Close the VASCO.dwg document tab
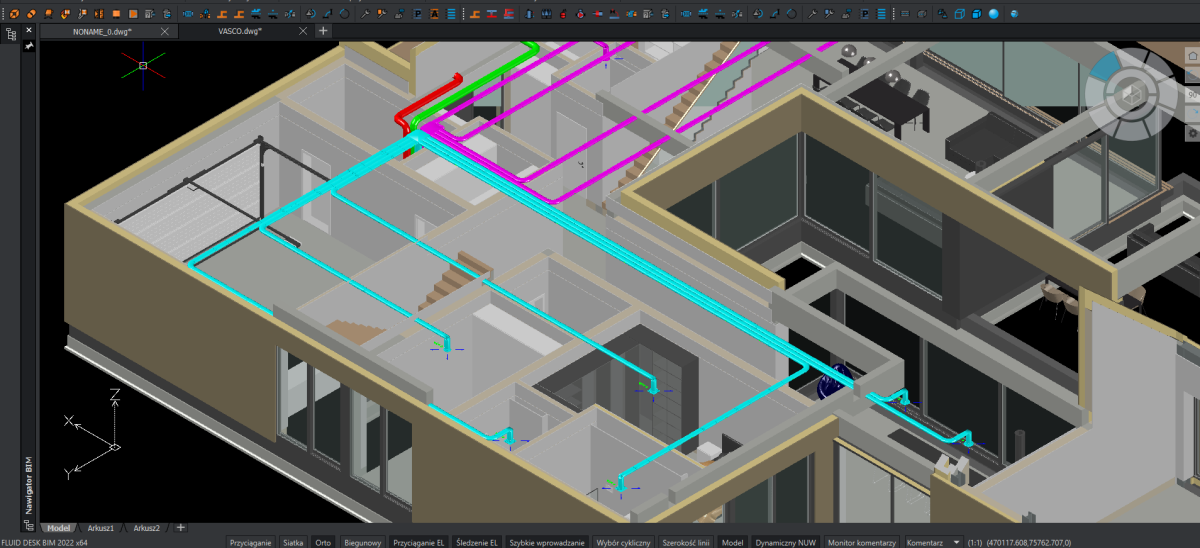 (x=304, y=31)
